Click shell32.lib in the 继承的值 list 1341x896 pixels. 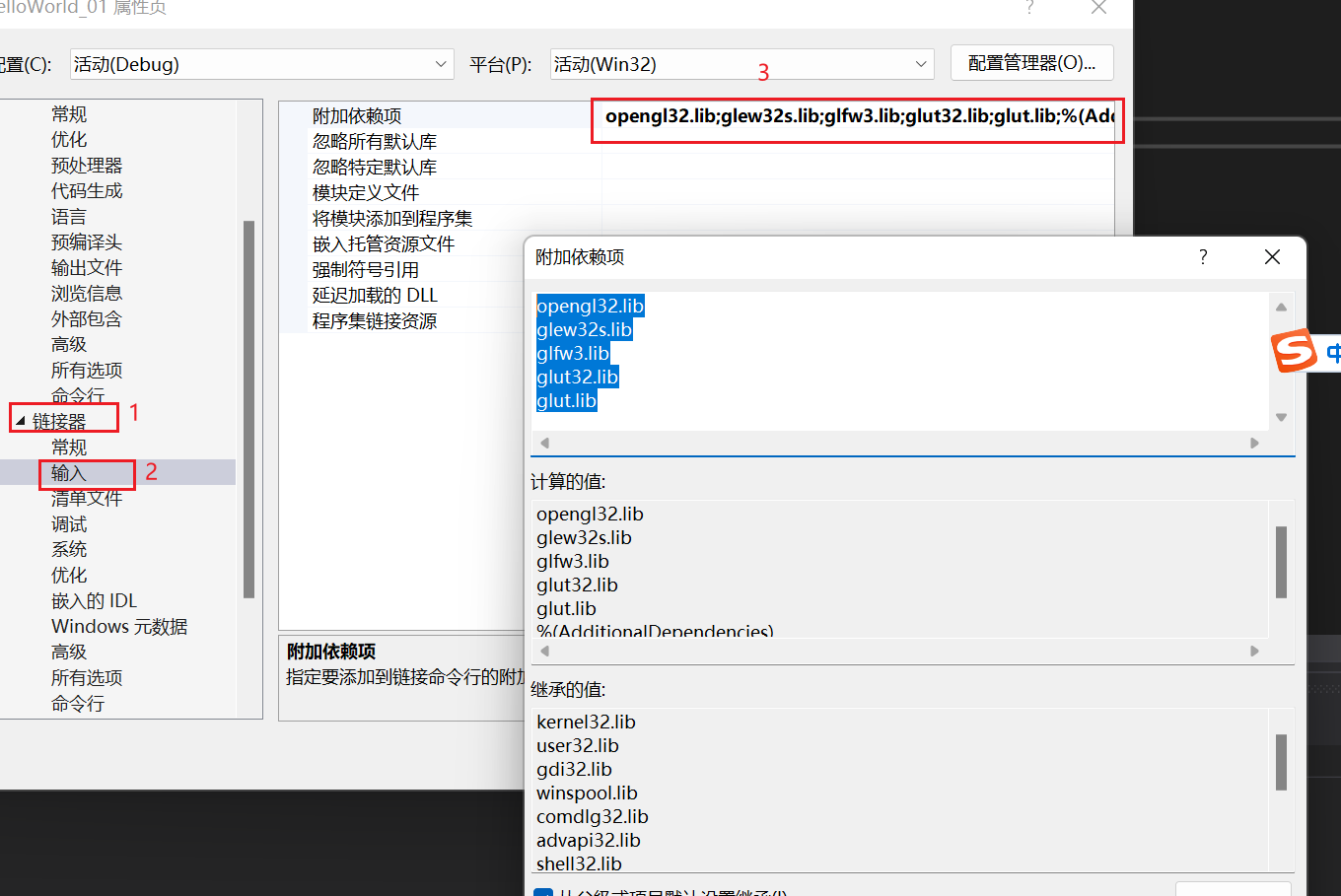pyautogui.click(x=579, y=864)
